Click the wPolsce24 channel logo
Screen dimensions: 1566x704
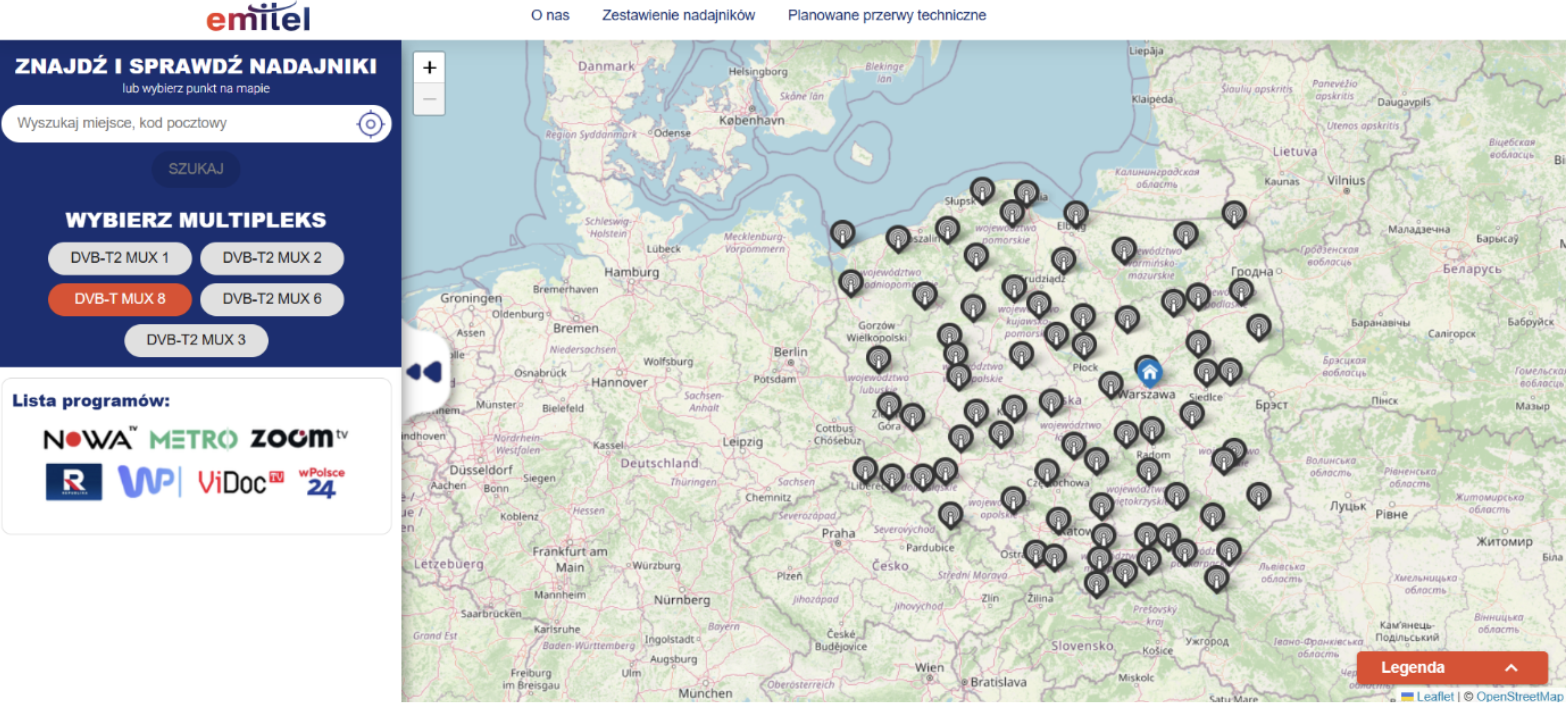coord(320,482)
